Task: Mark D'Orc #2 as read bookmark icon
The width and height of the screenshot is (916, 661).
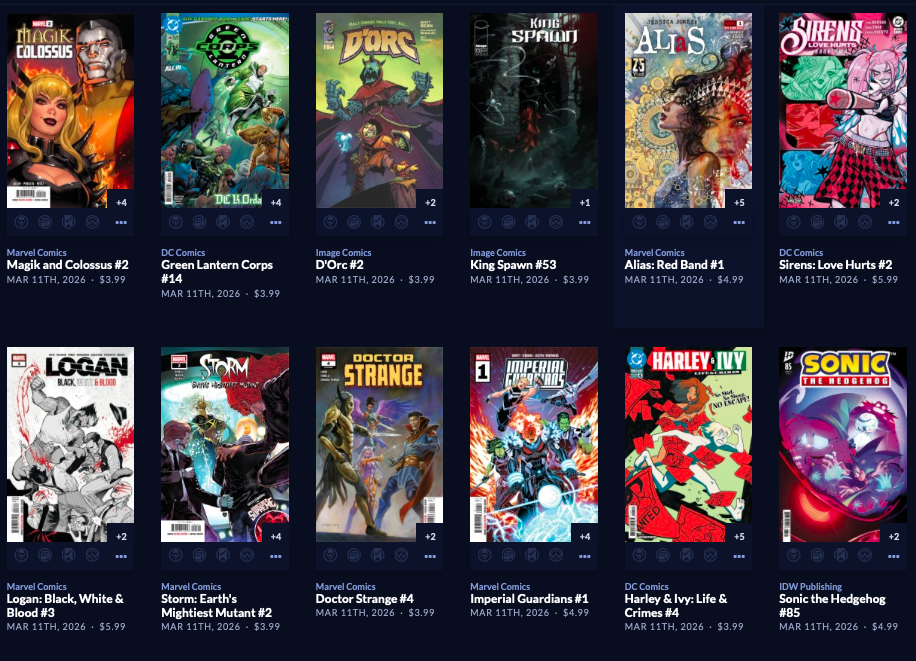Action: pyautogui.click(x=377, y=222)
